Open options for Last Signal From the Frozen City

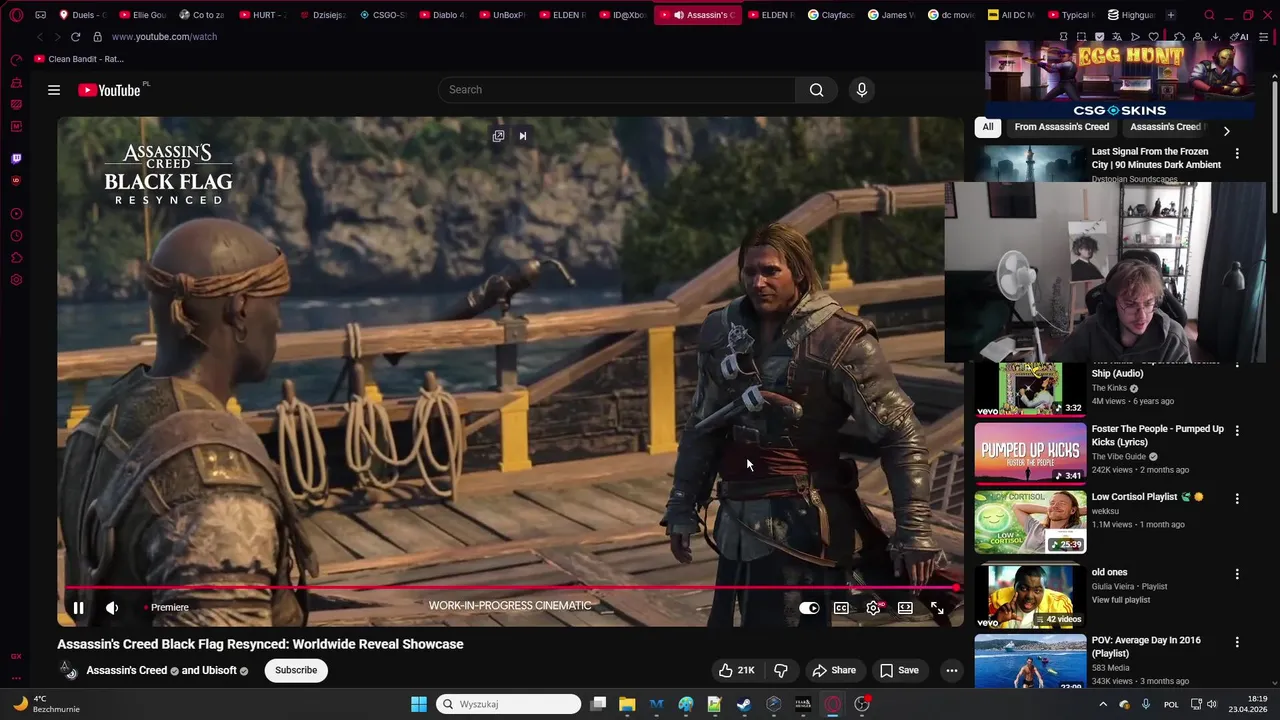(1237, 154)
